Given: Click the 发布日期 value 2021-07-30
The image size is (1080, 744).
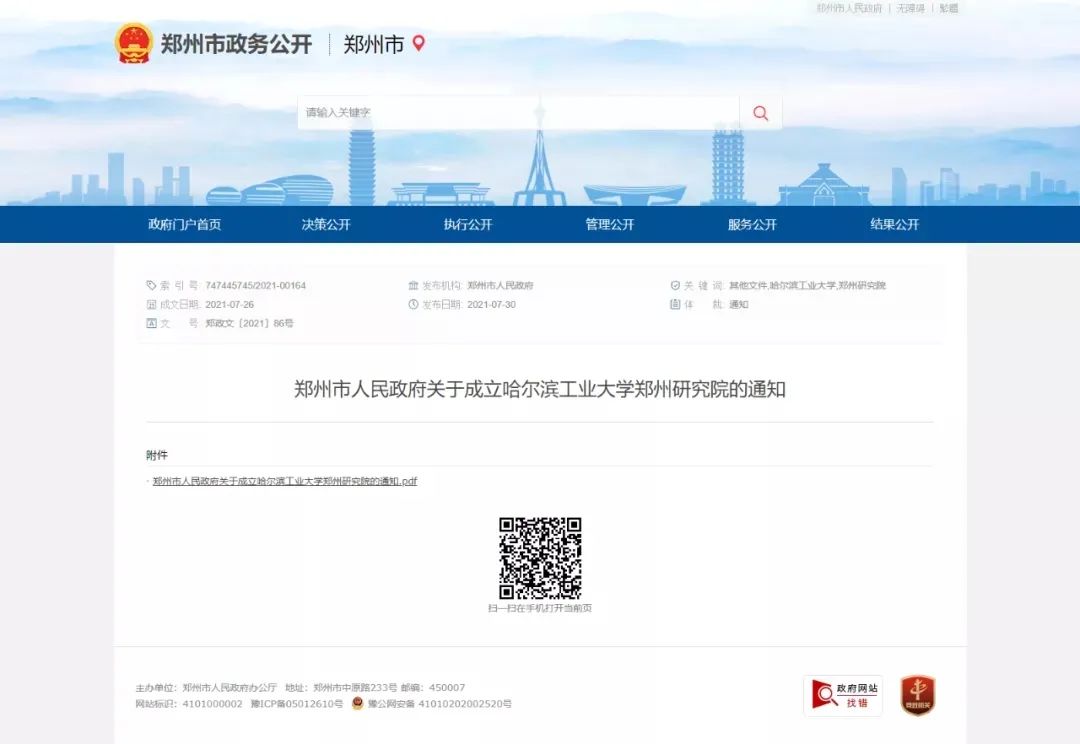Looking at the screenshot, I should pyautogui.click(x=491, y=304).
